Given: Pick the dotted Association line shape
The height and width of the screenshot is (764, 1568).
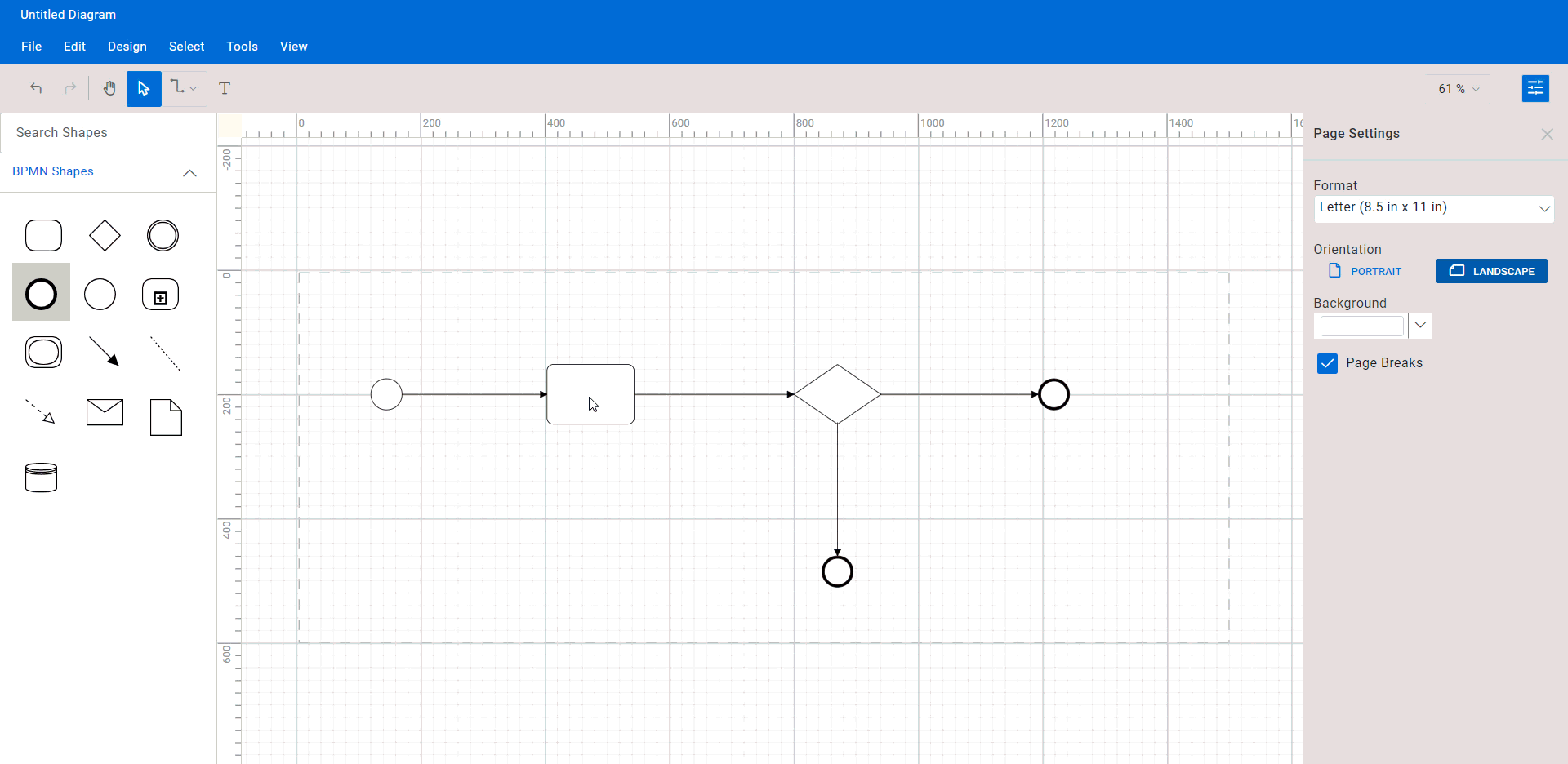Looking at the screenshot, I should coord(165,353).
